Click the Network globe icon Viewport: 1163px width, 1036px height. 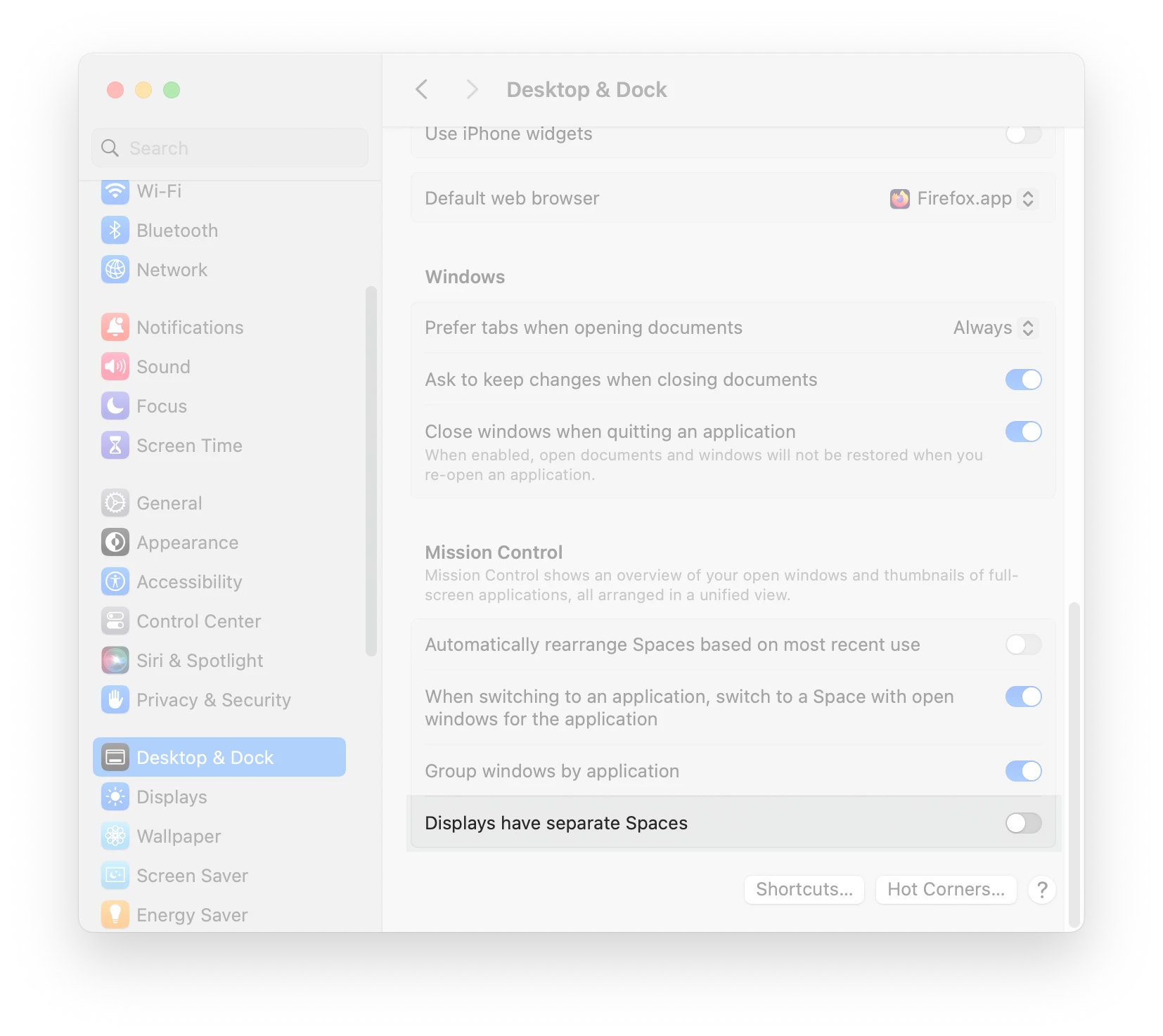115,269
